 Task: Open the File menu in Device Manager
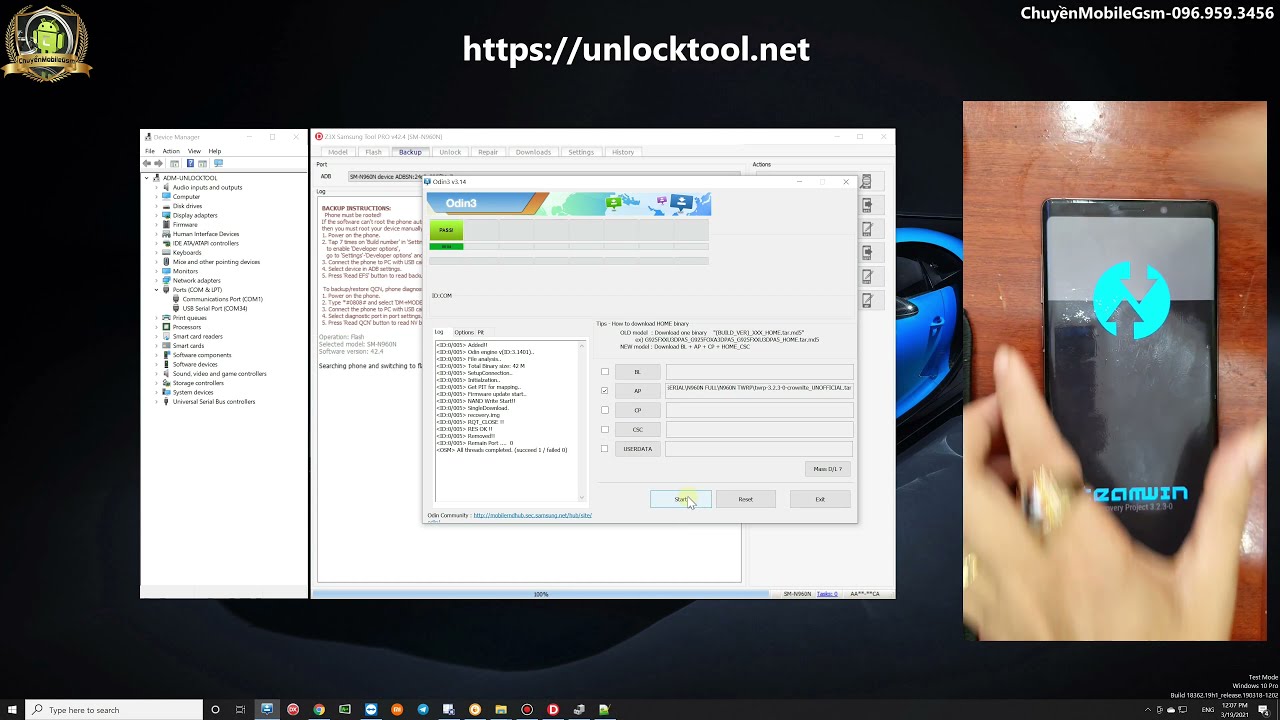[x=150, y=151]
